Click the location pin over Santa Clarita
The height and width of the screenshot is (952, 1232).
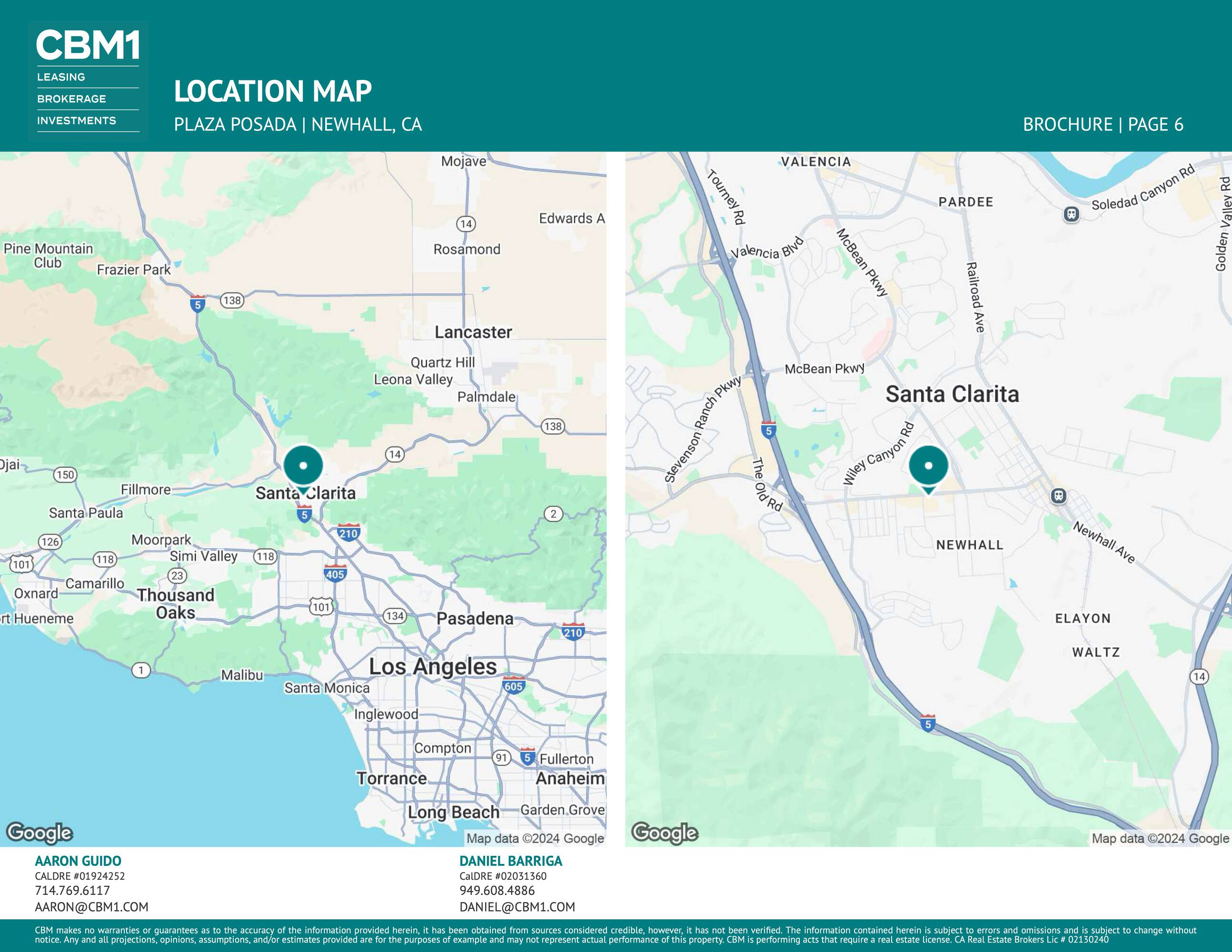(304, 466)
